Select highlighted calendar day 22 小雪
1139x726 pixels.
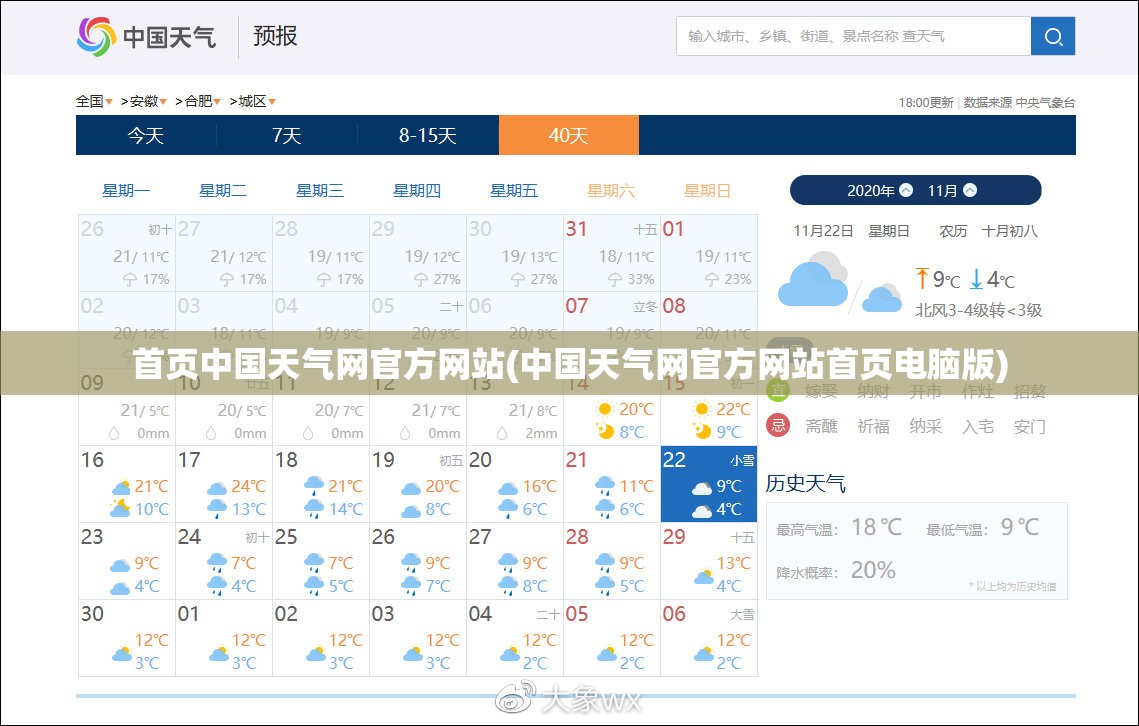coord(709,484)
